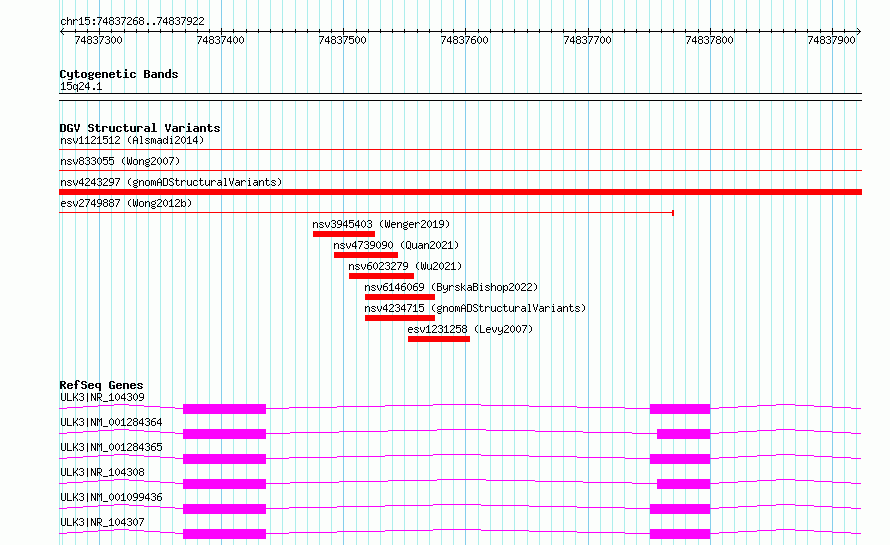Open variant esv2749887 (Wong2012b) label

pos(126,203)
